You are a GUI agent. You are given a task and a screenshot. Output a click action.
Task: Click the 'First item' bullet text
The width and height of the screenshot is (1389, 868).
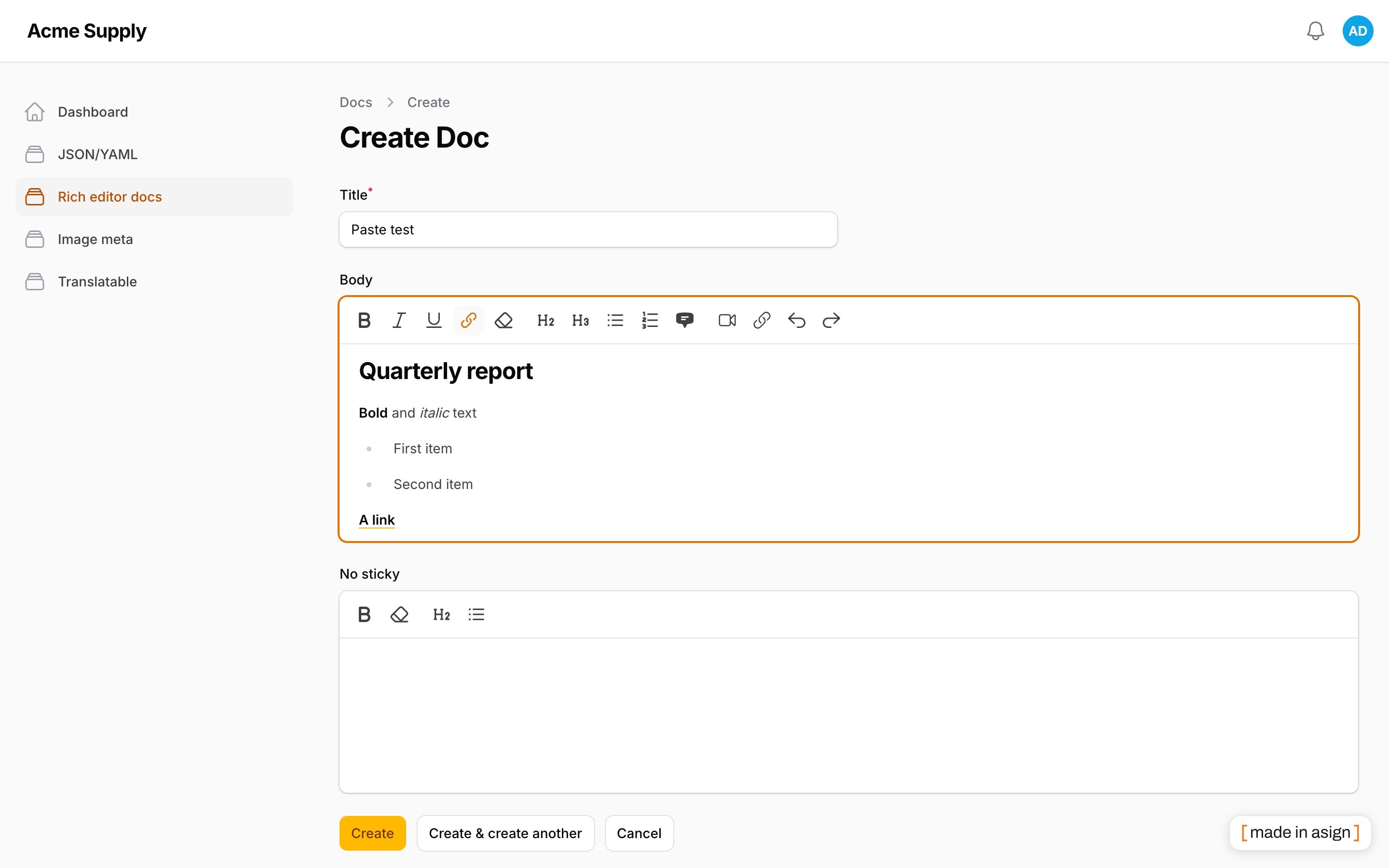[x=422, y=448]
